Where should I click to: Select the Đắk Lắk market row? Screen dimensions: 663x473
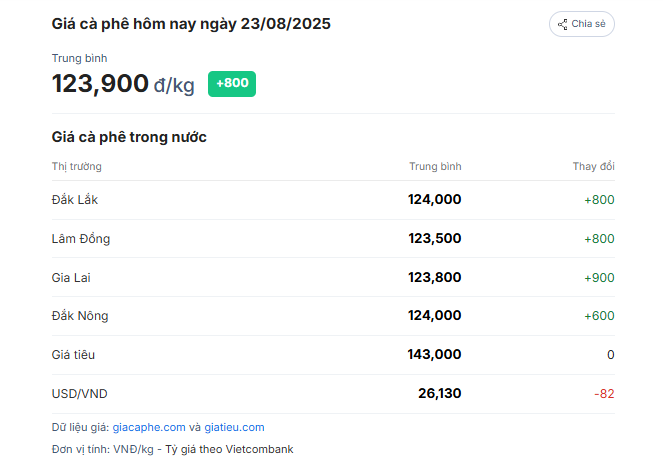pos(333,200)
